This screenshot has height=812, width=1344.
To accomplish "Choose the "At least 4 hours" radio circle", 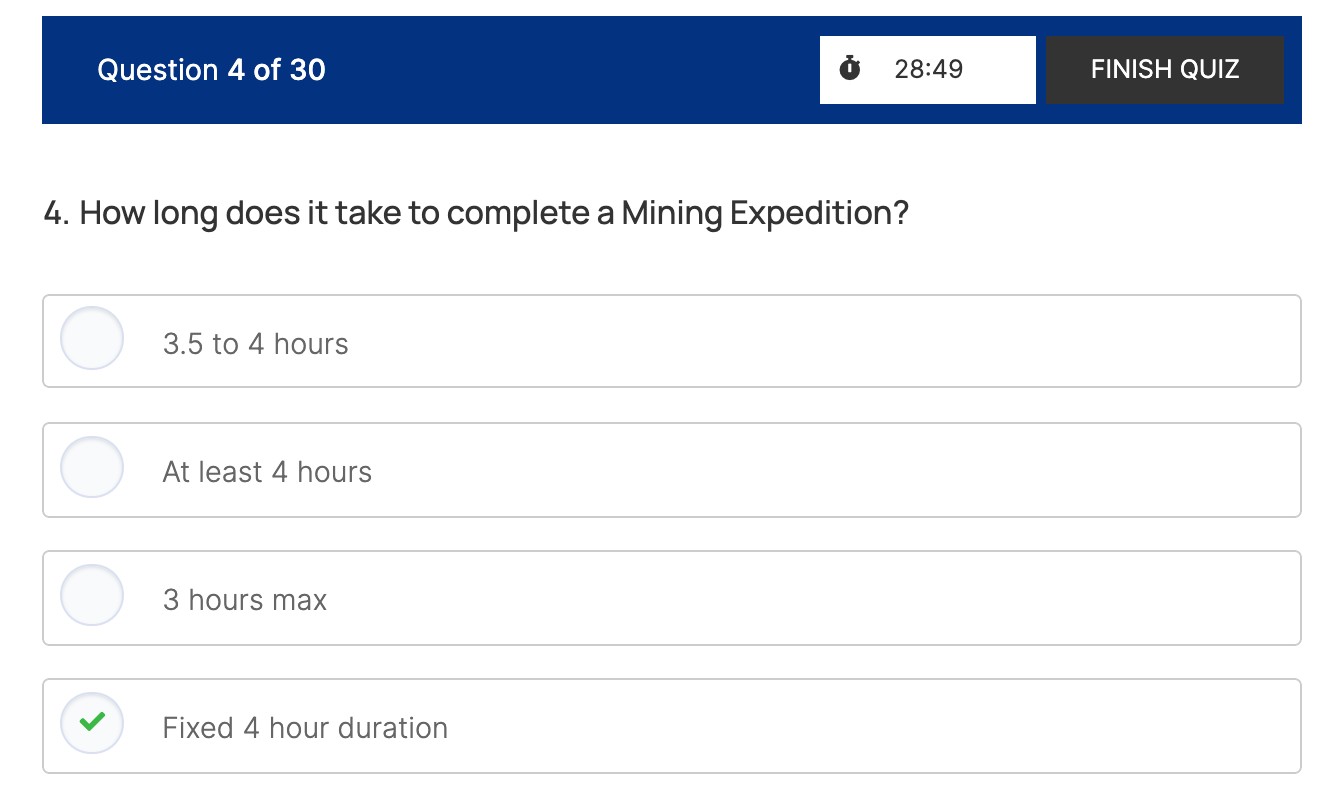I will tap(92, 466).
